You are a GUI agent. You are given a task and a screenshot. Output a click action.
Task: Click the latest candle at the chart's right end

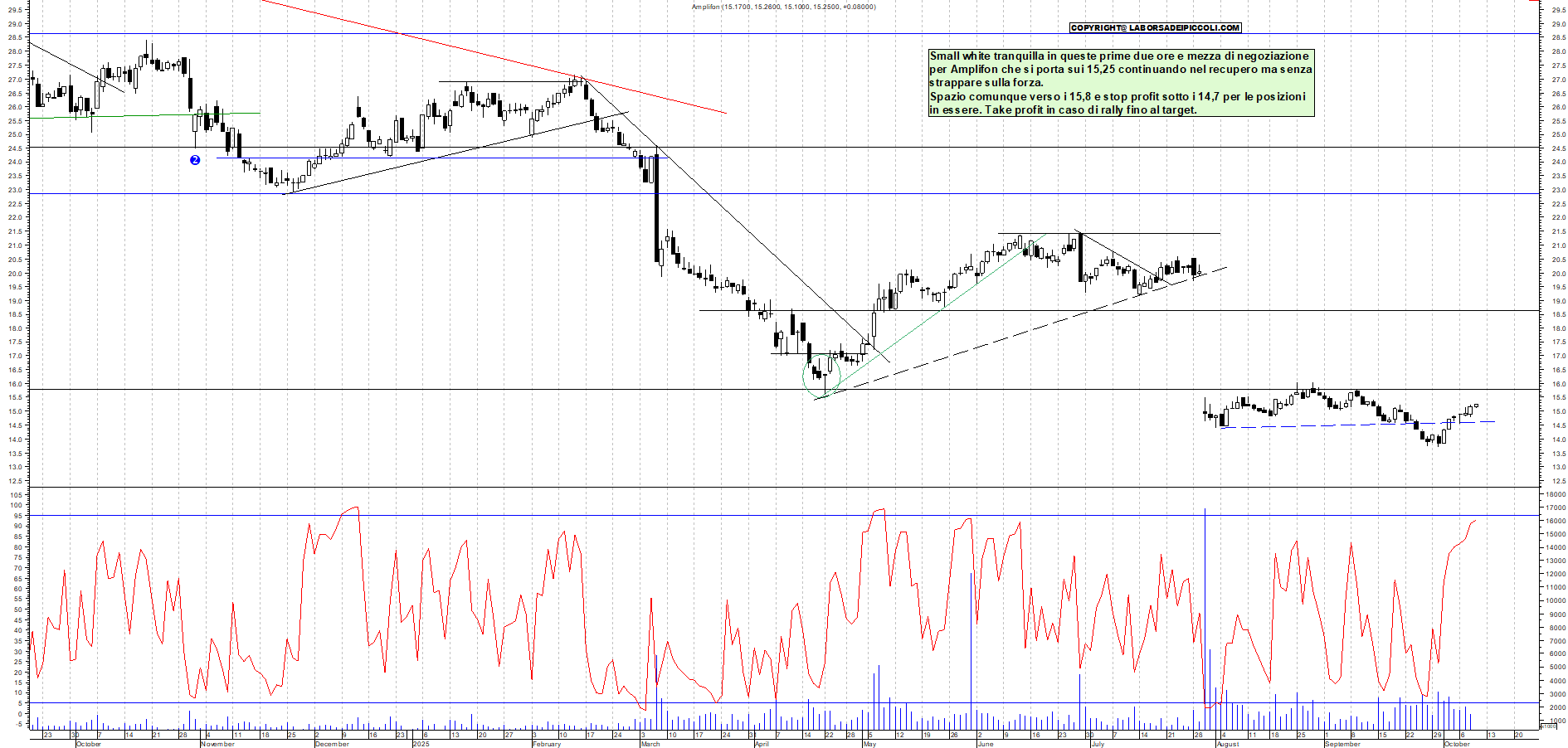pos(1476,406)
